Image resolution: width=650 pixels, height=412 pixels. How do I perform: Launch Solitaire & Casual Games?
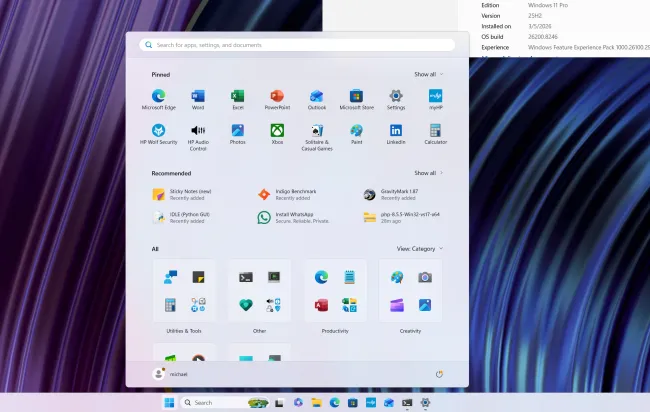pyautogui.click(x=317, y=138)
